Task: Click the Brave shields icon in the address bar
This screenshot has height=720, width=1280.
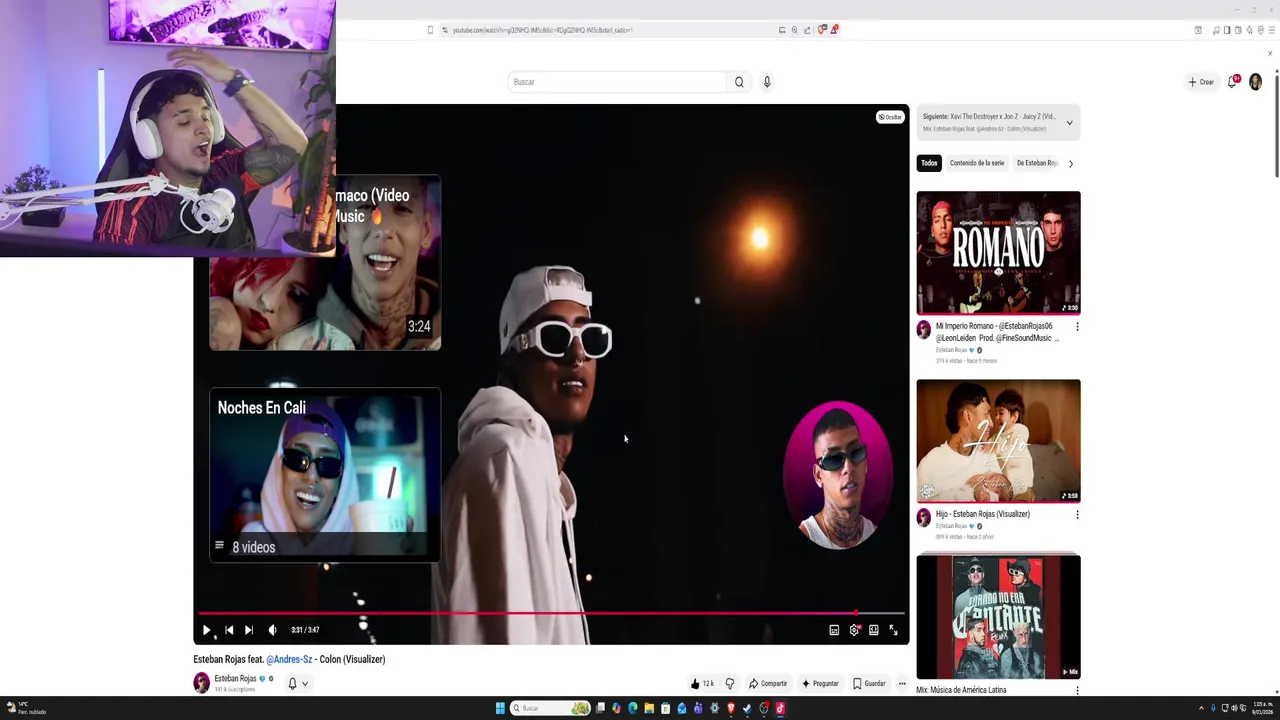Action: coord(822,30)
